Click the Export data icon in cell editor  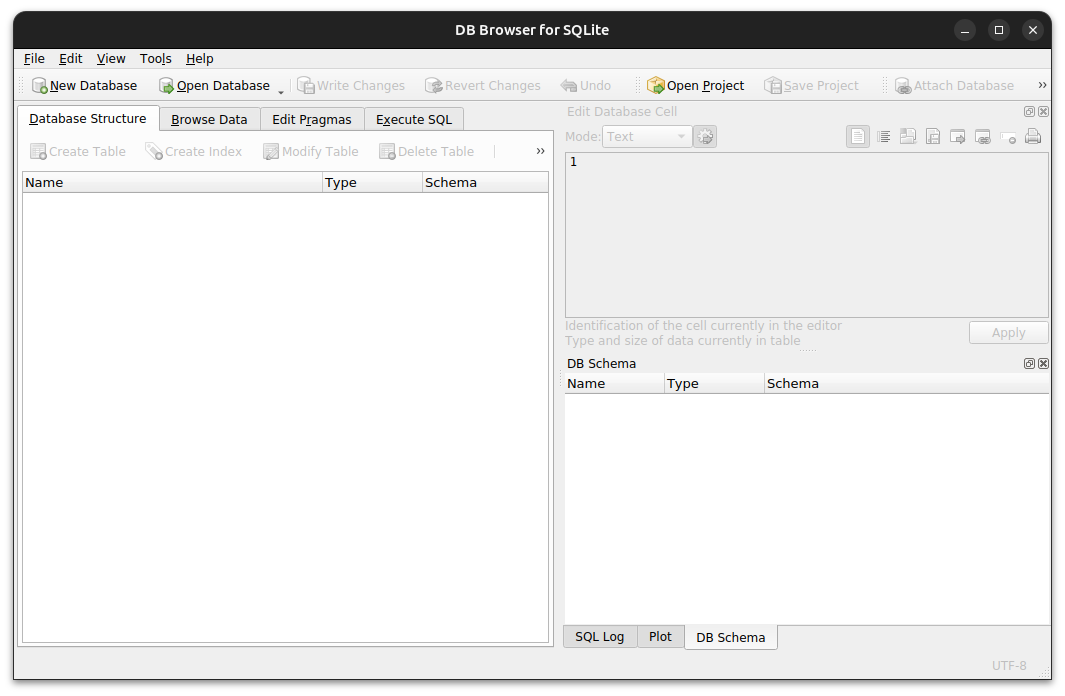pos(933,136)
